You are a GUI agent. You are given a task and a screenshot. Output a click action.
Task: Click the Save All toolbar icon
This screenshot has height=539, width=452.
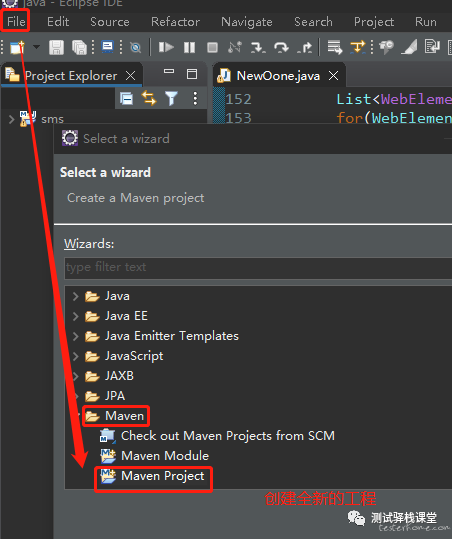point(79,47)
